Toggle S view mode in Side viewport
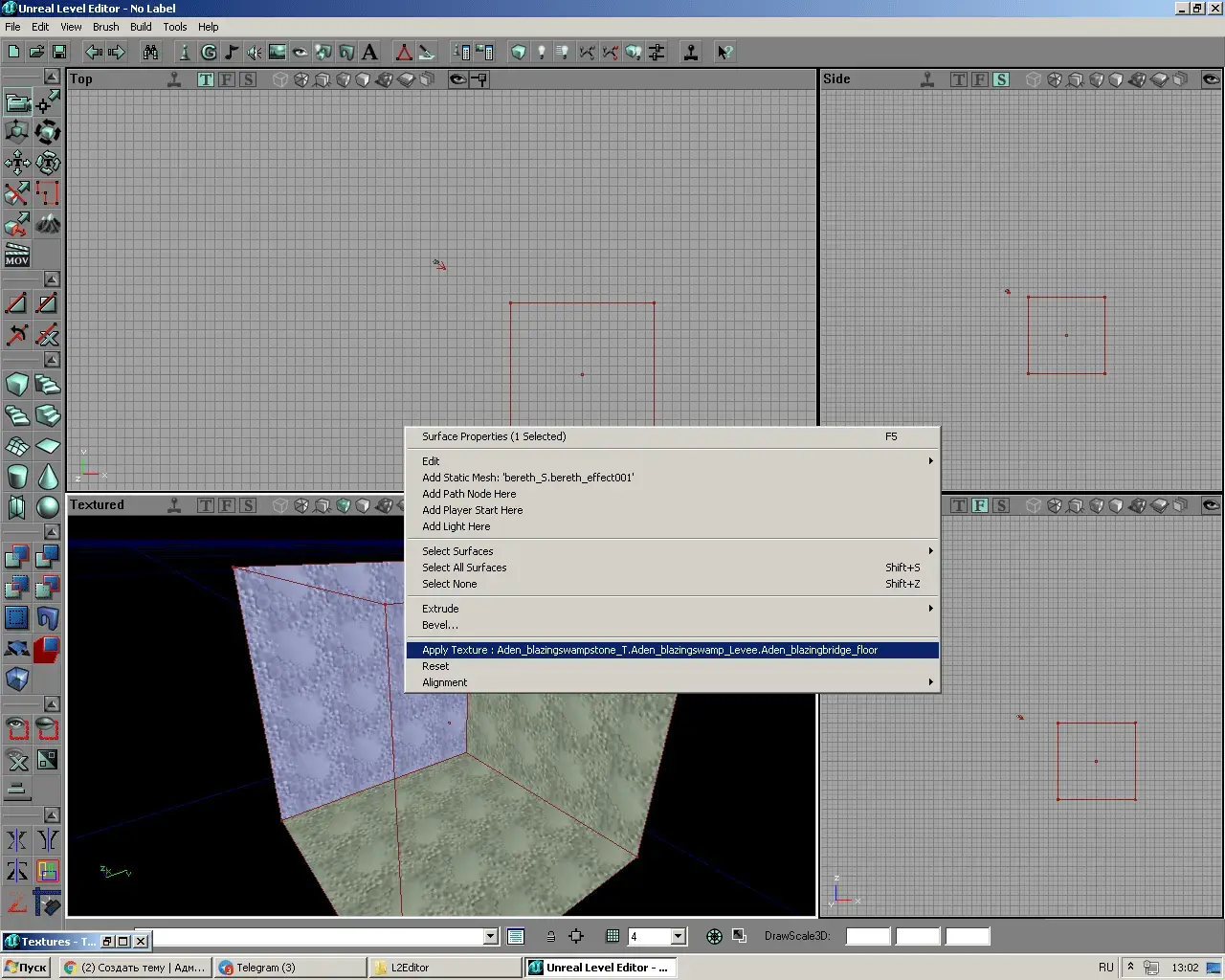The height and width of the screenshot is (980, 1225). click(x=1001, y=79)
